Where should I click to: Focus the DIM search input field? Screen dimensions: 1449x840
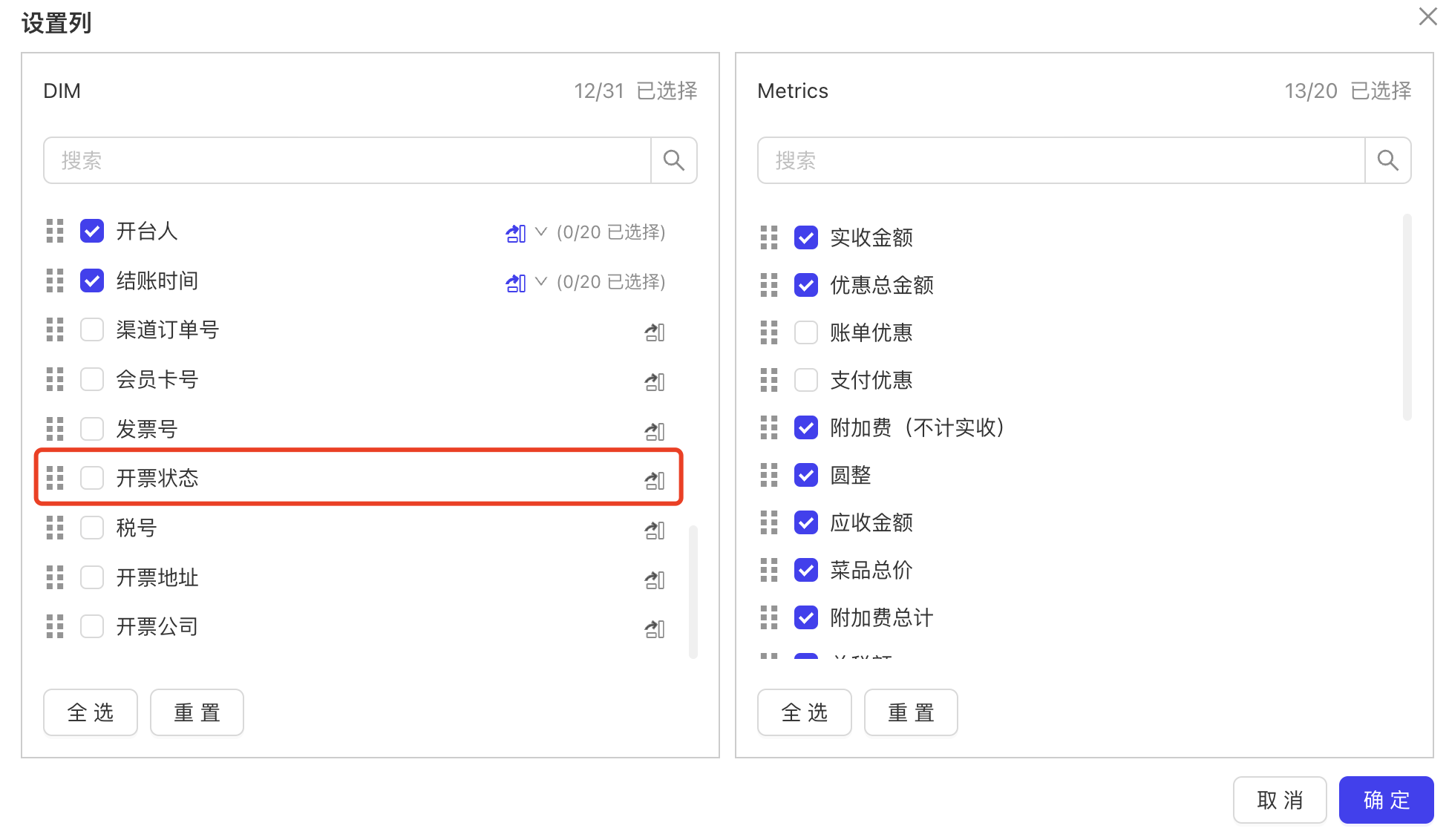347,160
